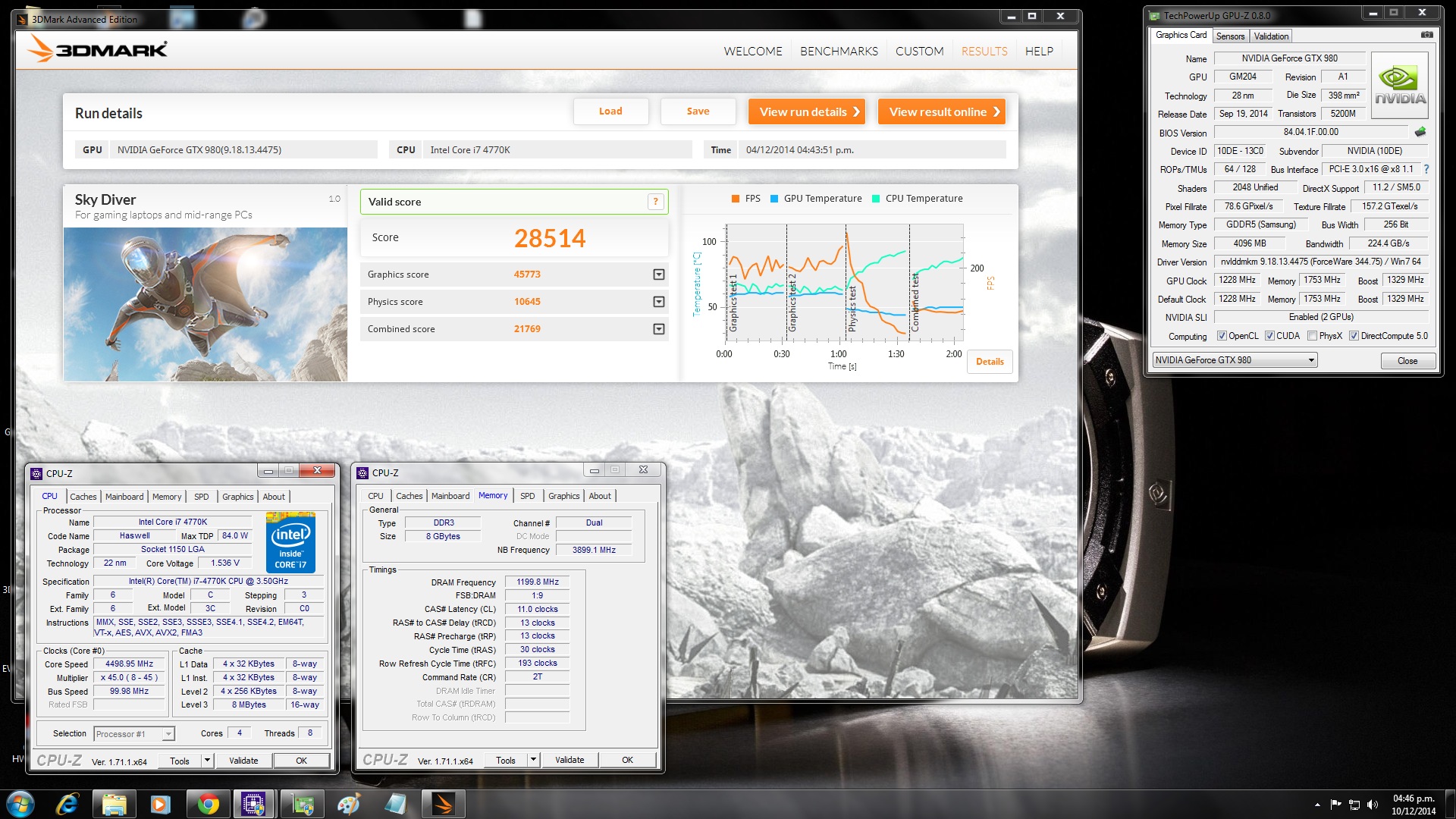Open the Windows Start menu
The image size is (1456, 819).
(x=20, y=804)
